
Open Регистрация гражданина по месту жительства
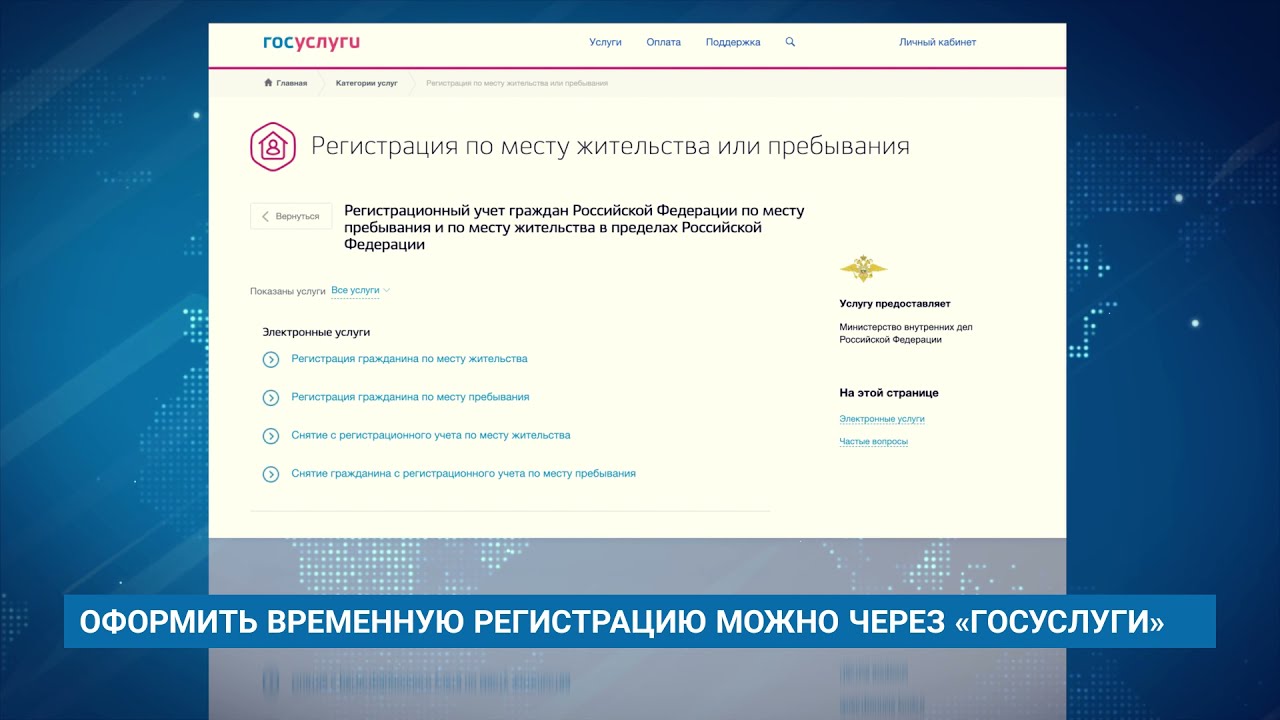[409, 358]
